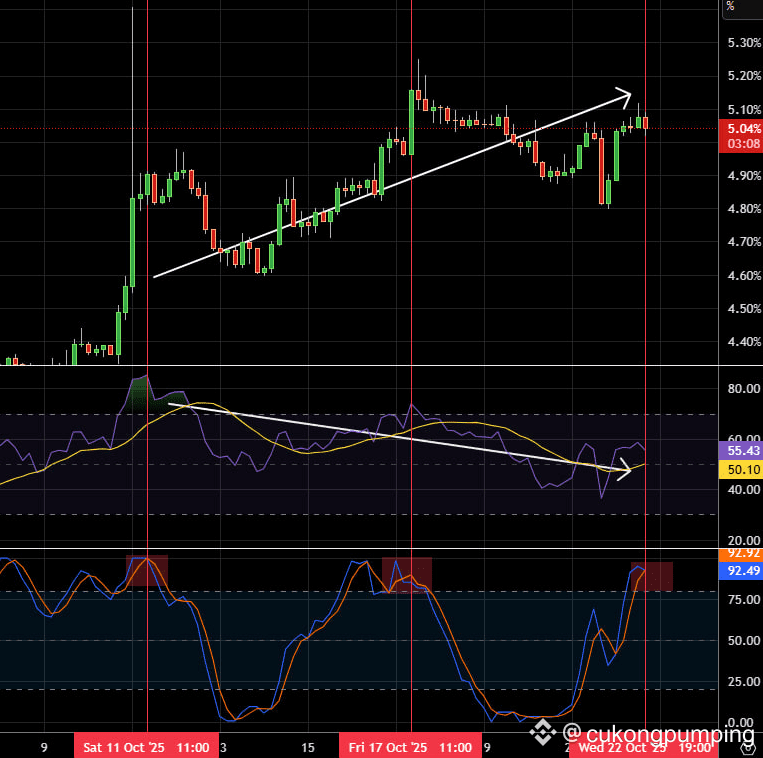Click the 4.80% price scale label
The image size is (763, 758).
pos(744,209)
